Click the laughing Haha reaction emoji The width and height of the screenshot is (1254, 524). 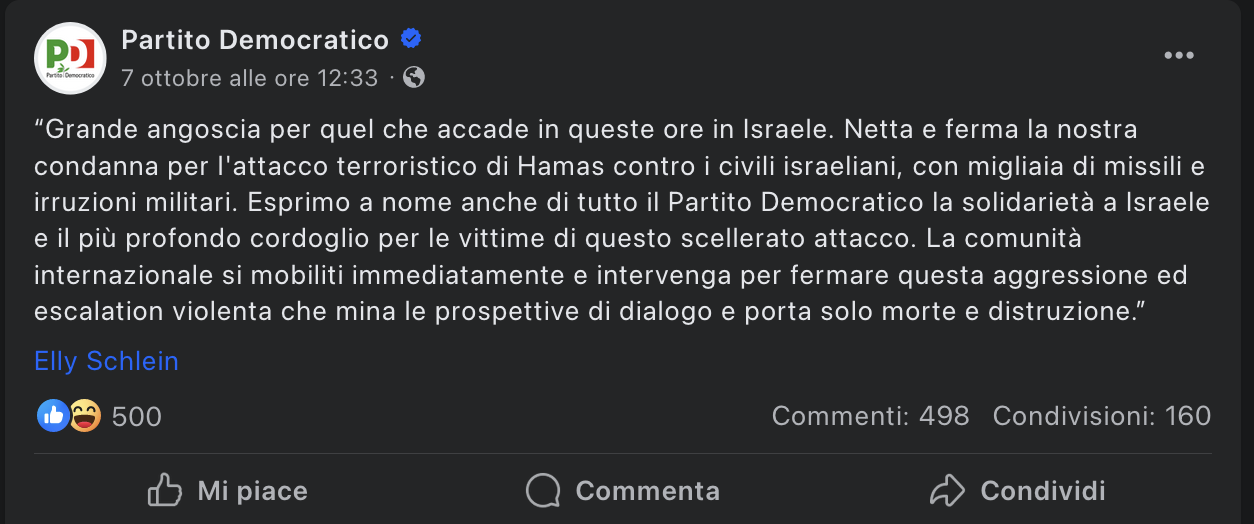click(x=85, y=416)
